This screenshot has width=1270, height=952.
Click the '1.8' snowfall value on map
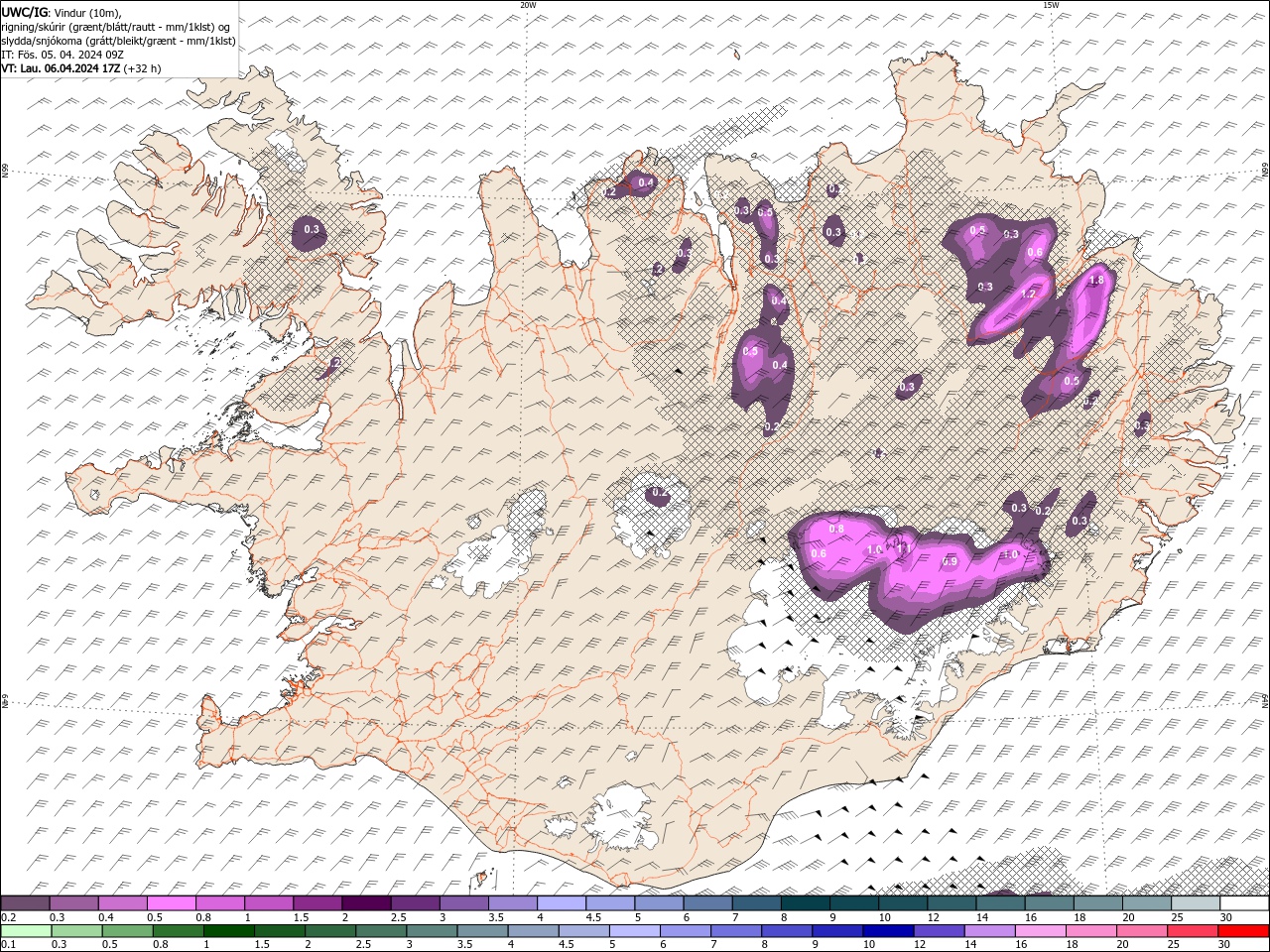point(1096,281)
